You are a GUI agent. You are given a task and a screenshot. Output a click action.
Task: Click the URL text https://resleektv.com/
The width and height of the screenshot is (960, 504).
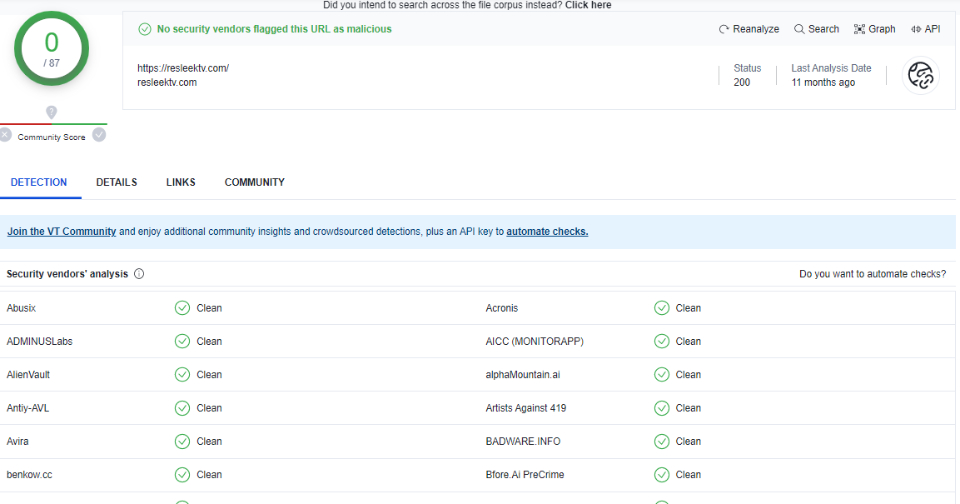pos(183,68)
